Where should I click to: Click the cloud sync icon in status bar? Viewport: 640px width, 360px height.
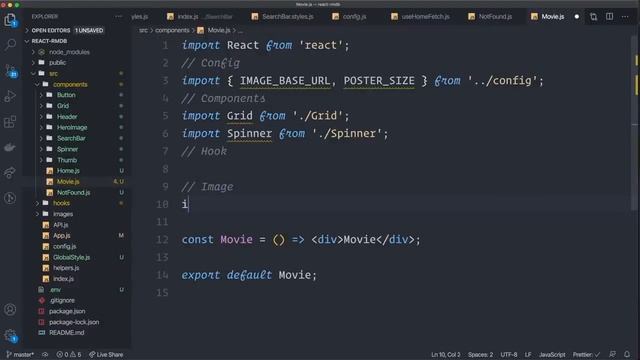click(x=45, y=354)
